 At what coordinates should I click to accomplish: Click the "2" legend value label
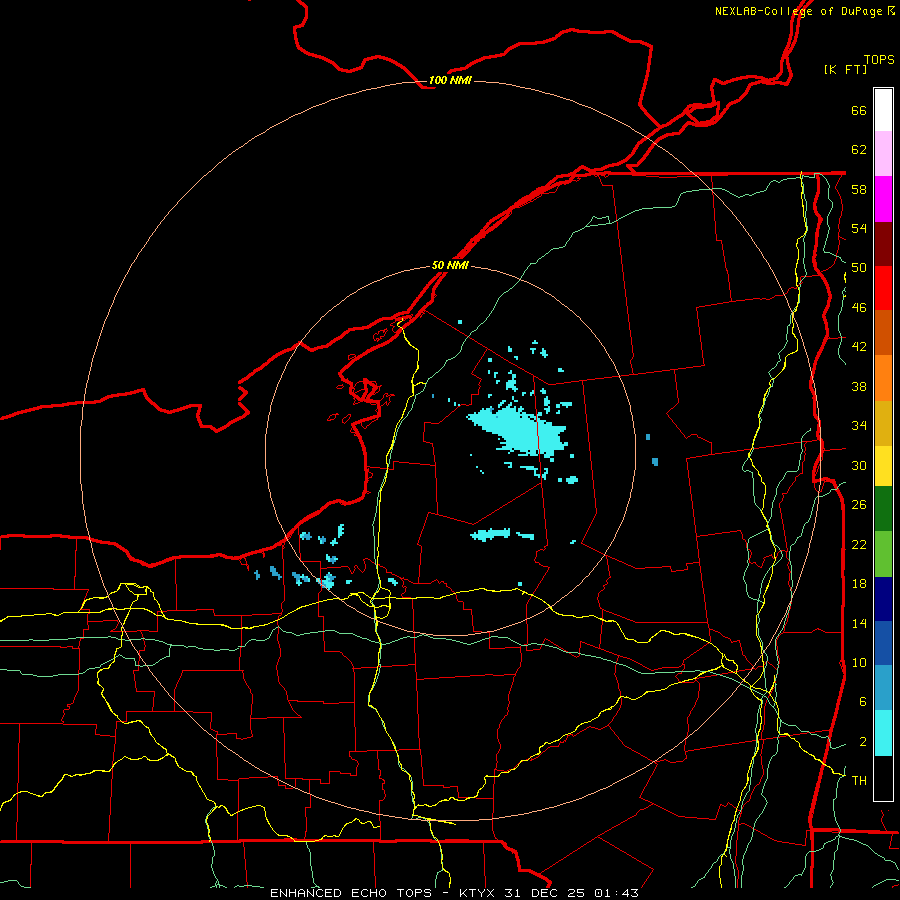click(x=862, y=742)
